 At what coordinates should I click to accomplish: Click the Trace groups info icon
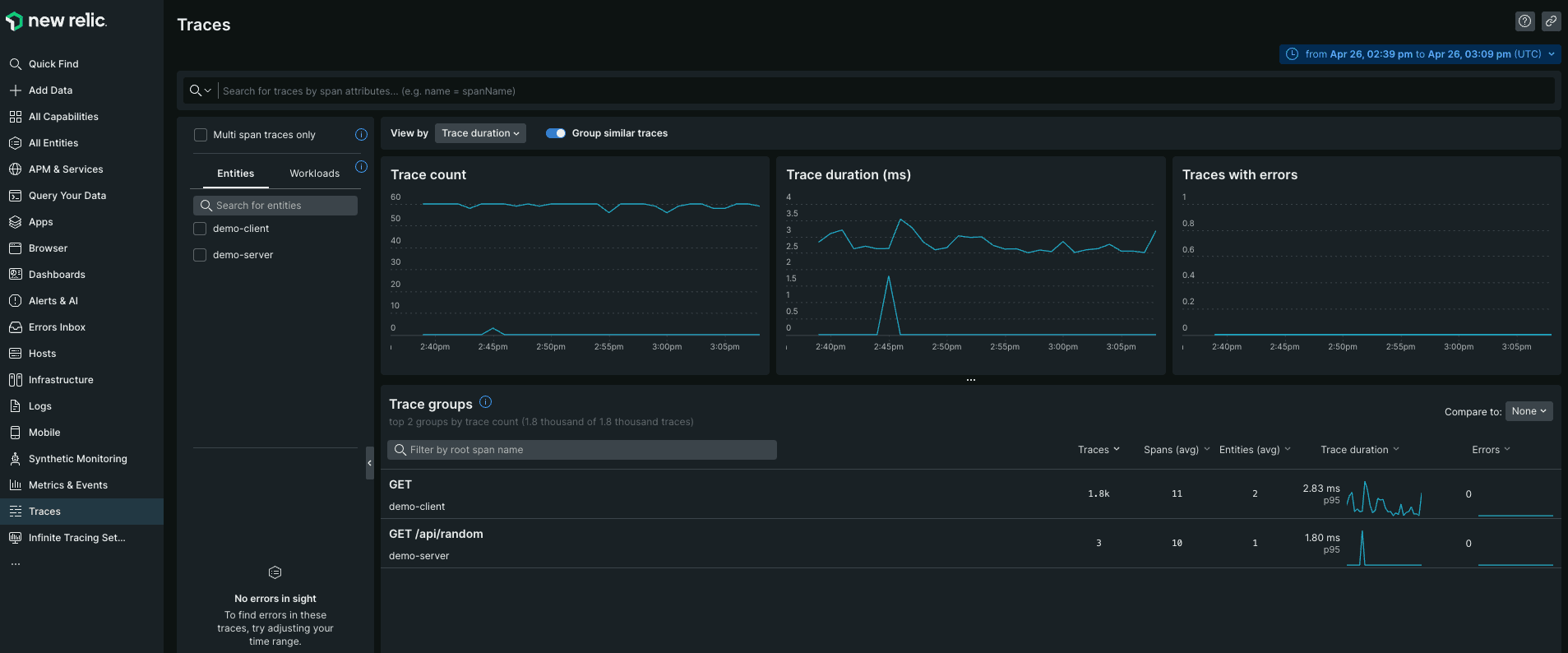coord(485,402)
